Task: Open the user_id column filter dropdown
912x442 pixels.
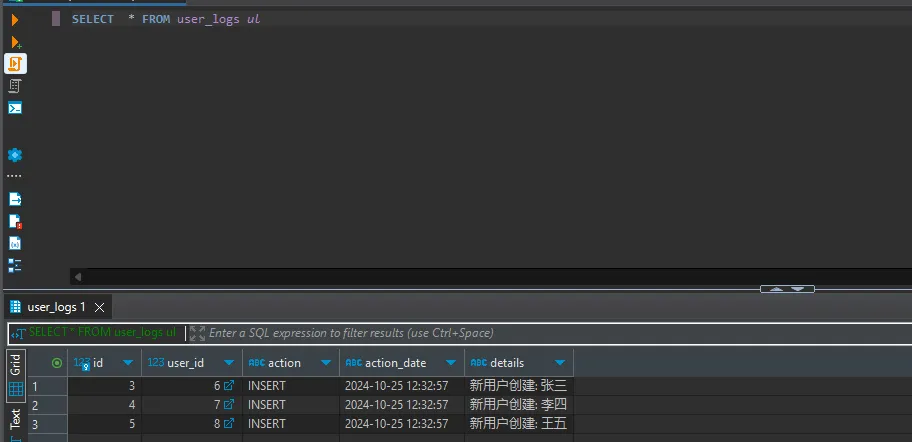Action: pos(229,363)
